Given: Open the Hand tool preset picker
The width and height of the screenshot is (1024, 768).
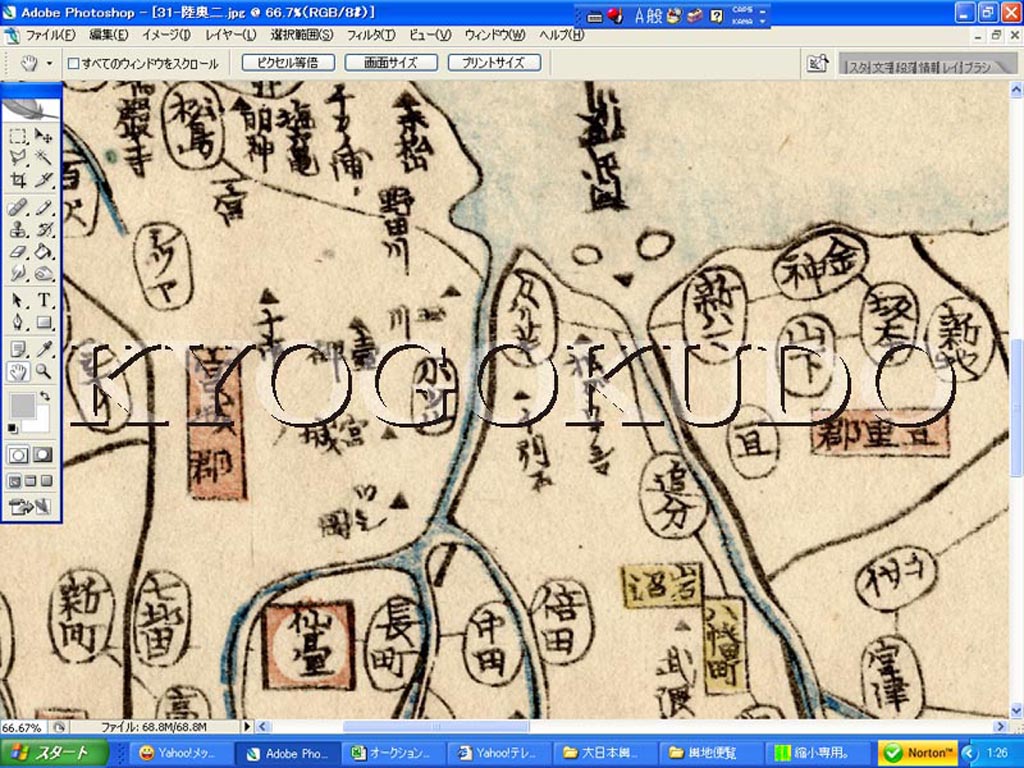Looking at the screenshot, I should tap(49, 63).
